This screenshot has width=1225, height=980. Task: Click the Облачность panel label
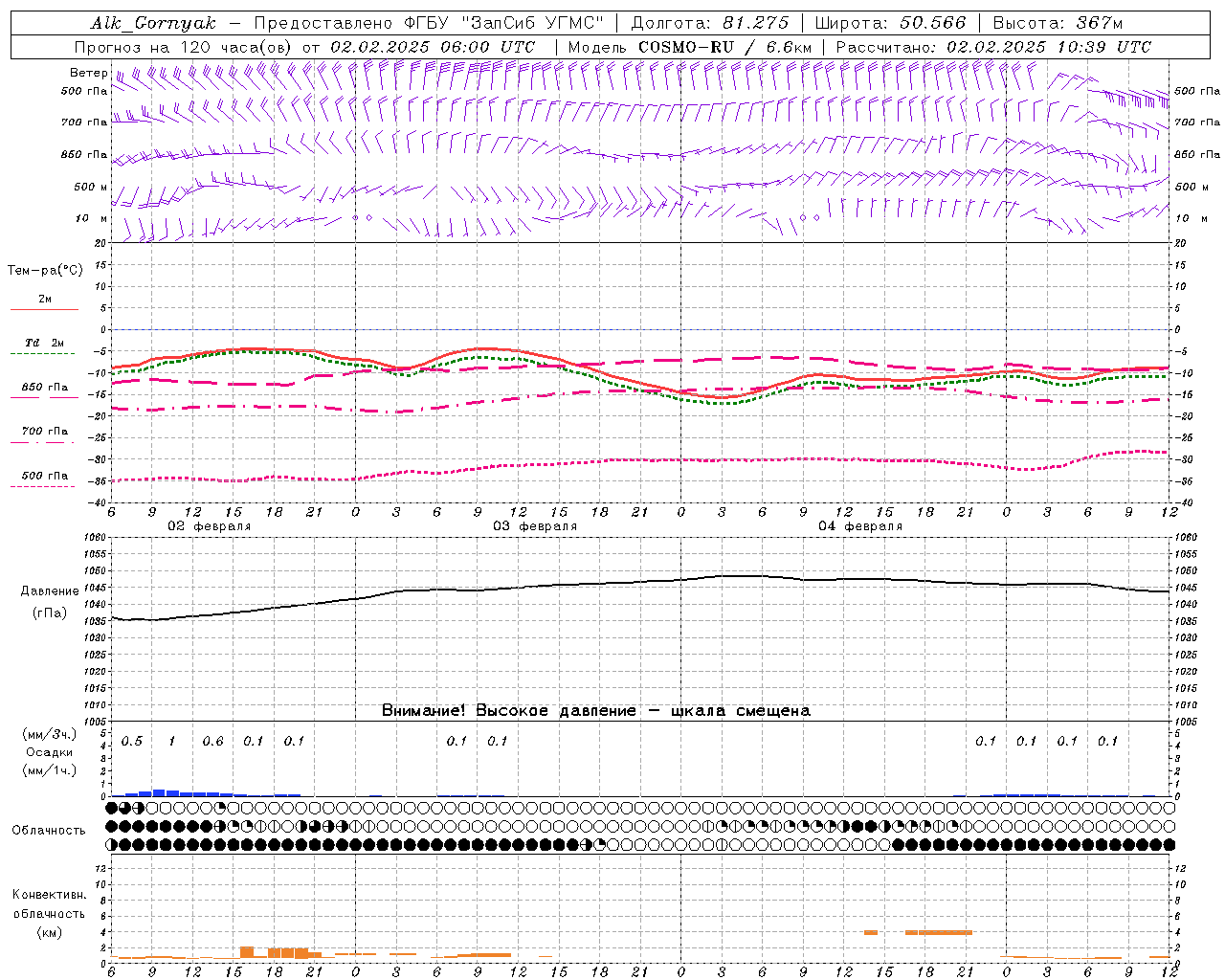(49, 830)
